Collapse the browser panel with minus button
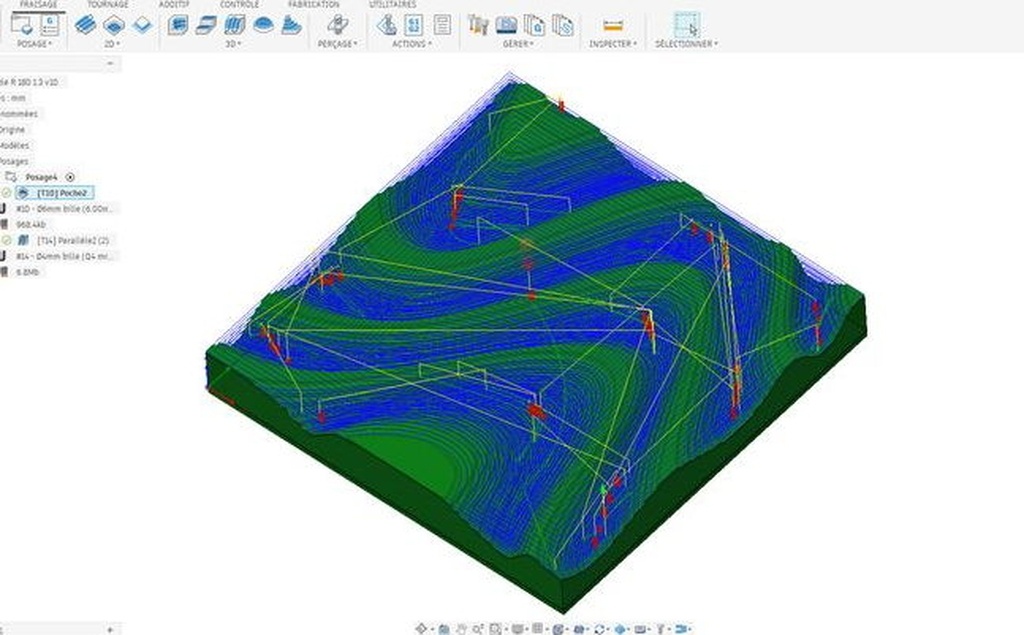 pyautogui.click(x=110, y=64)
